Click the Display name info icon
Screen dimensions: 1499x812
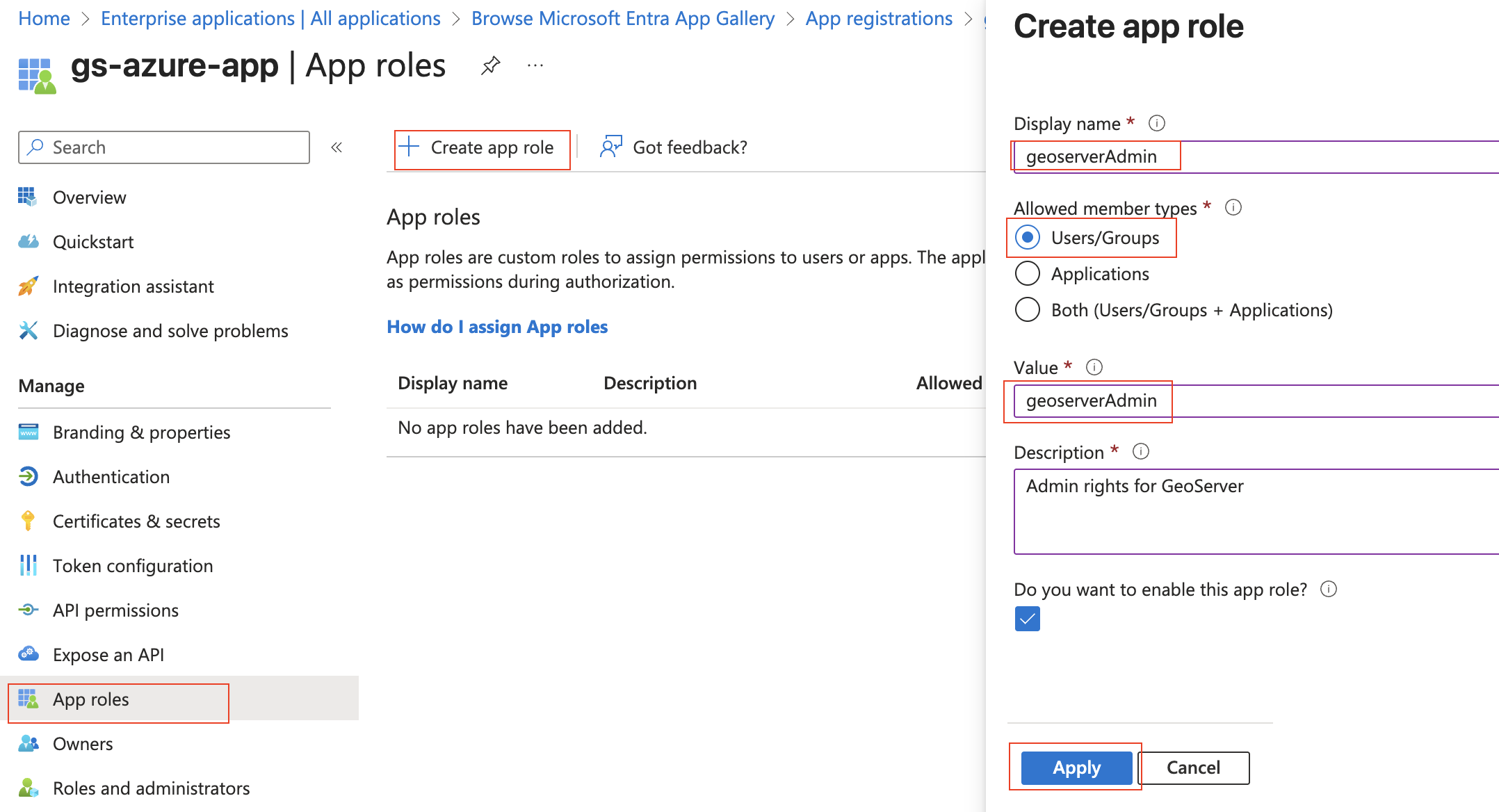click(x=1157, y=122)
